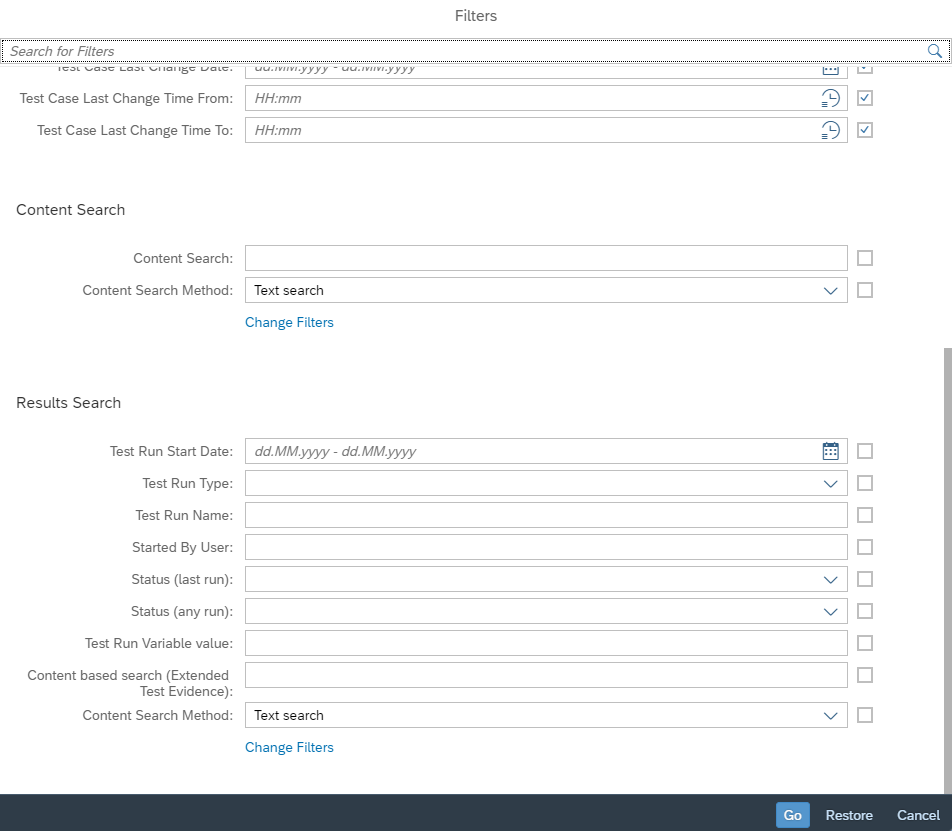Image resolution: width=952 pixels, height=831 pixels.
Task: Cancel the Filters dialog
Action: point(918,815)
